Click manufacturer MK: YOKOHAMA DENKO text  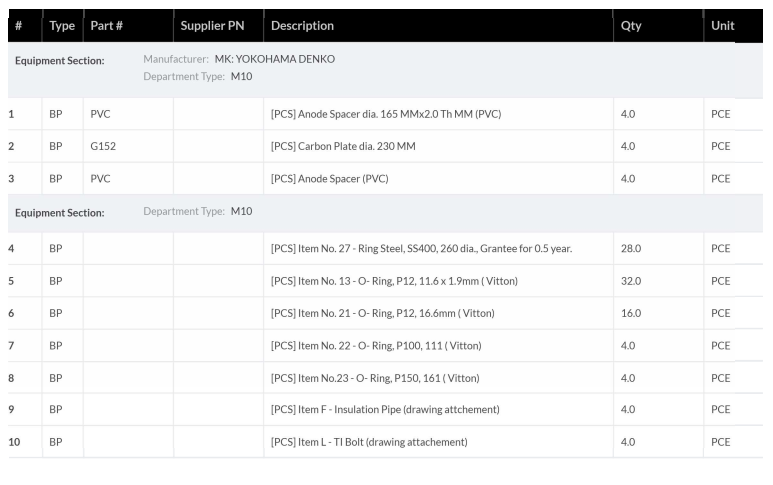(x=274, y=59)
